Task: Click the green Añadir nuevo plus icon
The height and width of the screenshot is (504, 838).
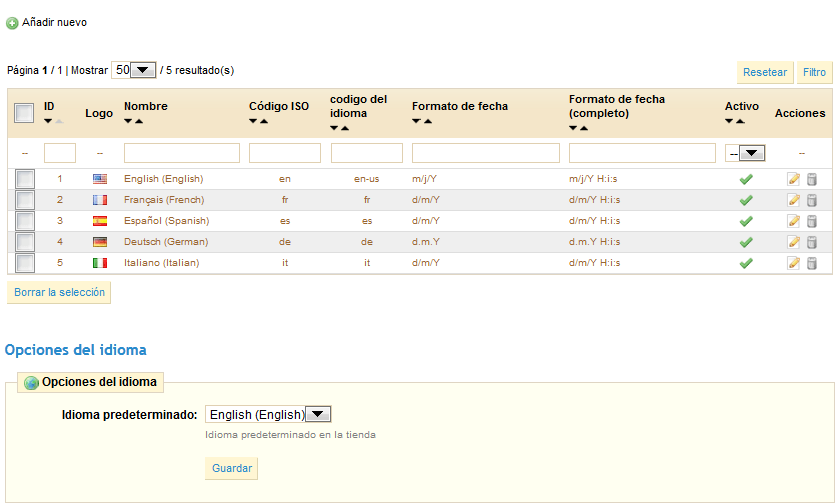Action: click(x=12, y=23)
